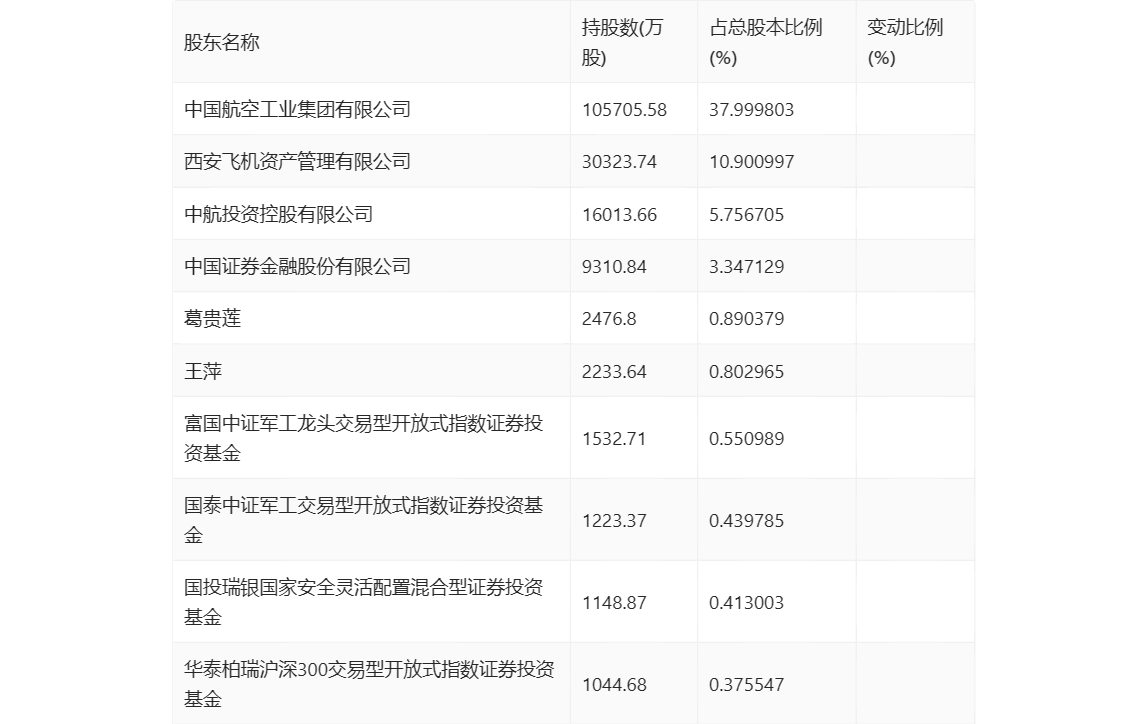Viewport: 1148px width, 724px height.
Task: Click percentage value 3.347129
Action: coord(746,266)
